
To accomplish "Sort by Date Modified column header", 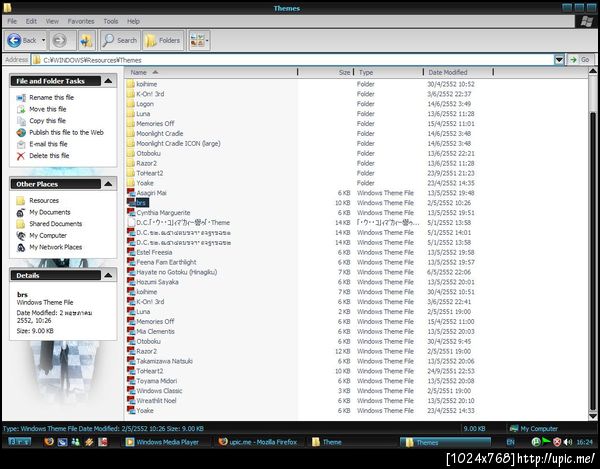I will (458, 72).
